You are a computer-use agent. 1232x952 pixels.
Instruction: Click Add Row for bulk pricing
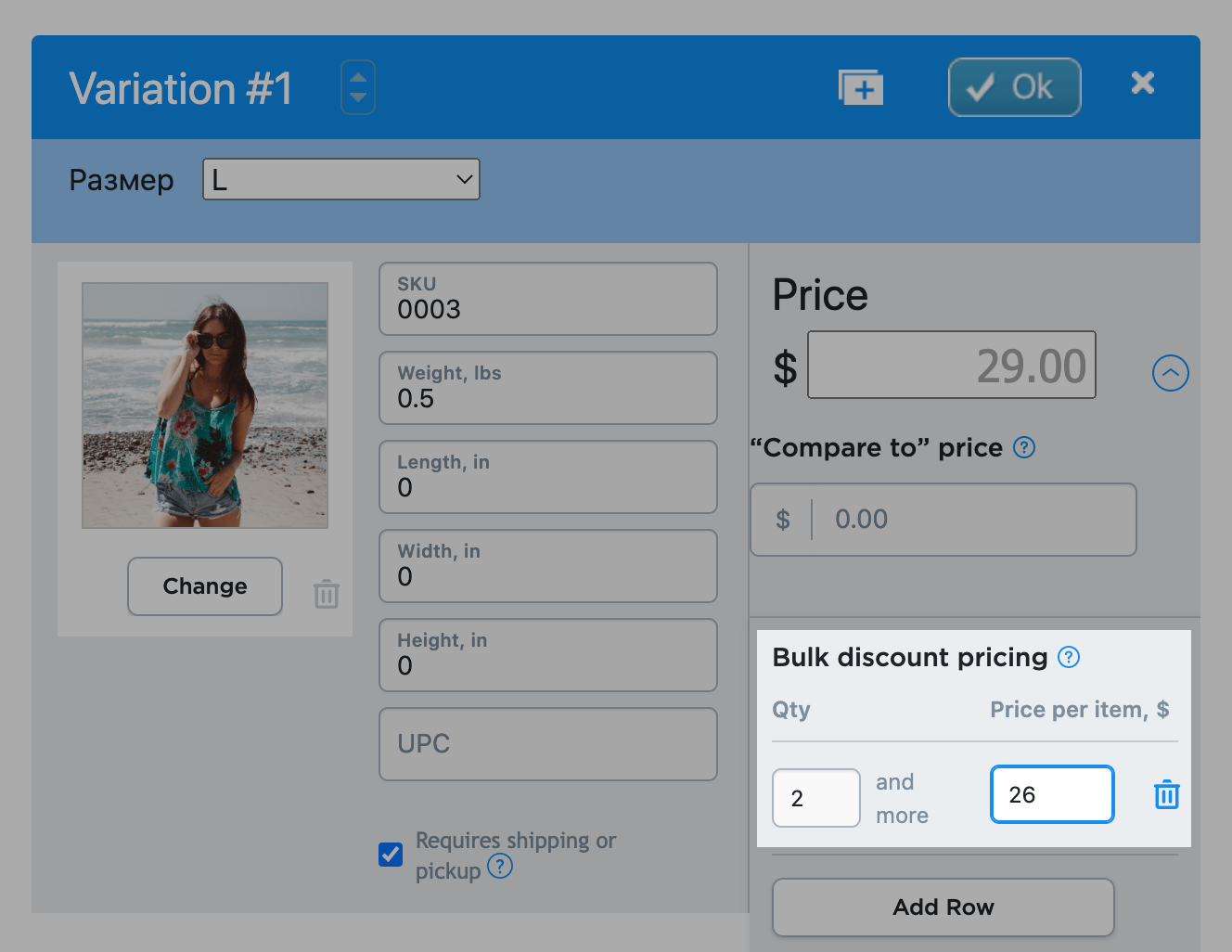point(943,907)
